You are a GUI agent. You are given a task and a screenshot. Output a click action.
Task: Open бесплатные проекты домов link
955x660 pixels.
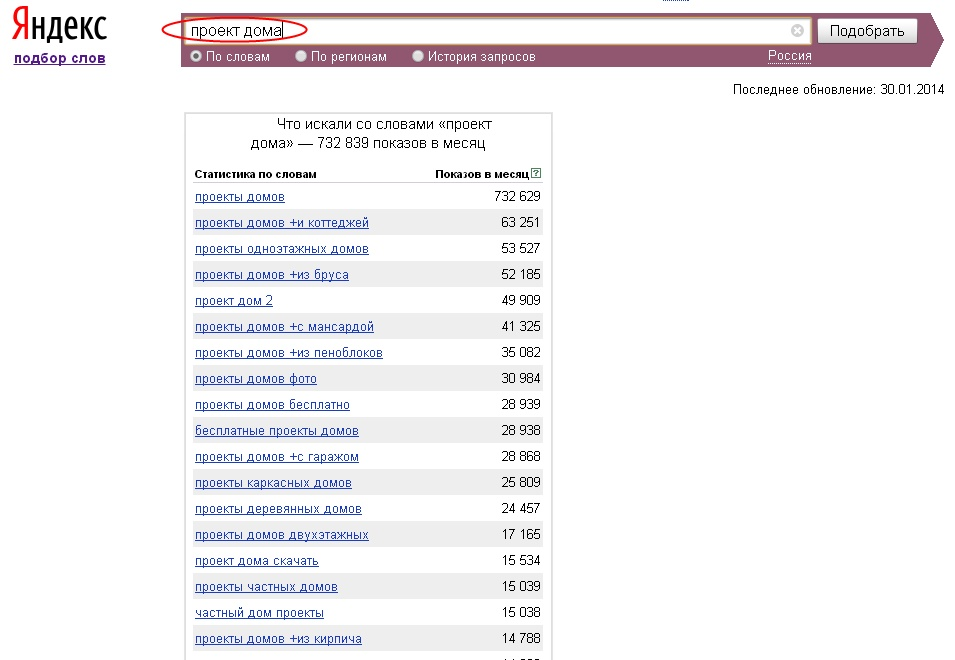[277, 431]
